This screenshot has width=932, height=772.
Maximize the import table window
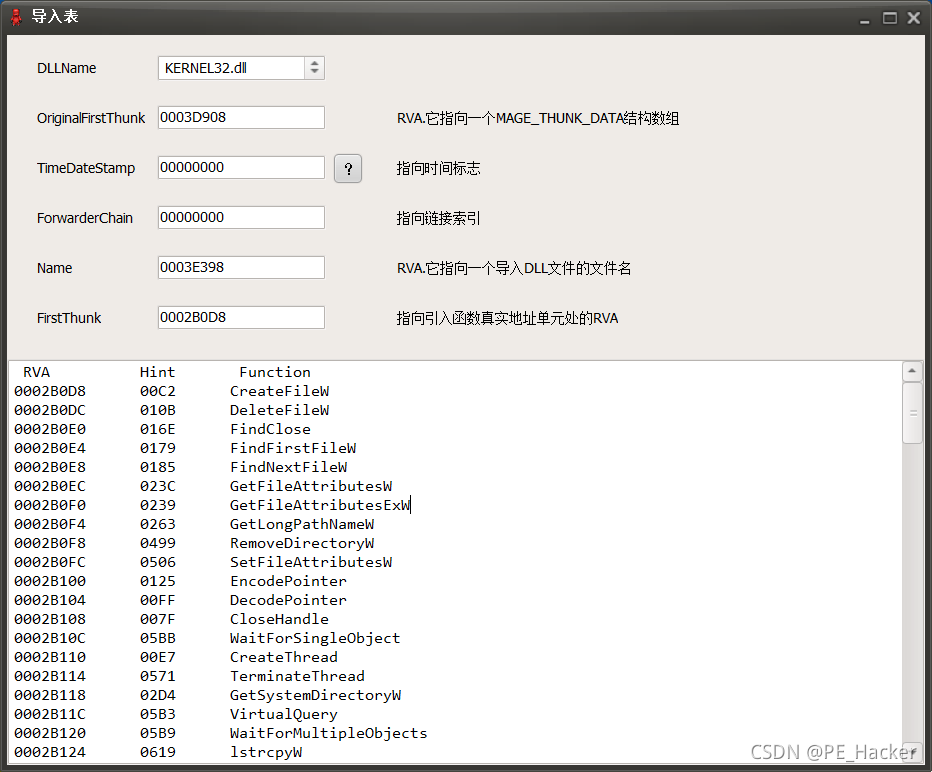[x=890, y=18]
